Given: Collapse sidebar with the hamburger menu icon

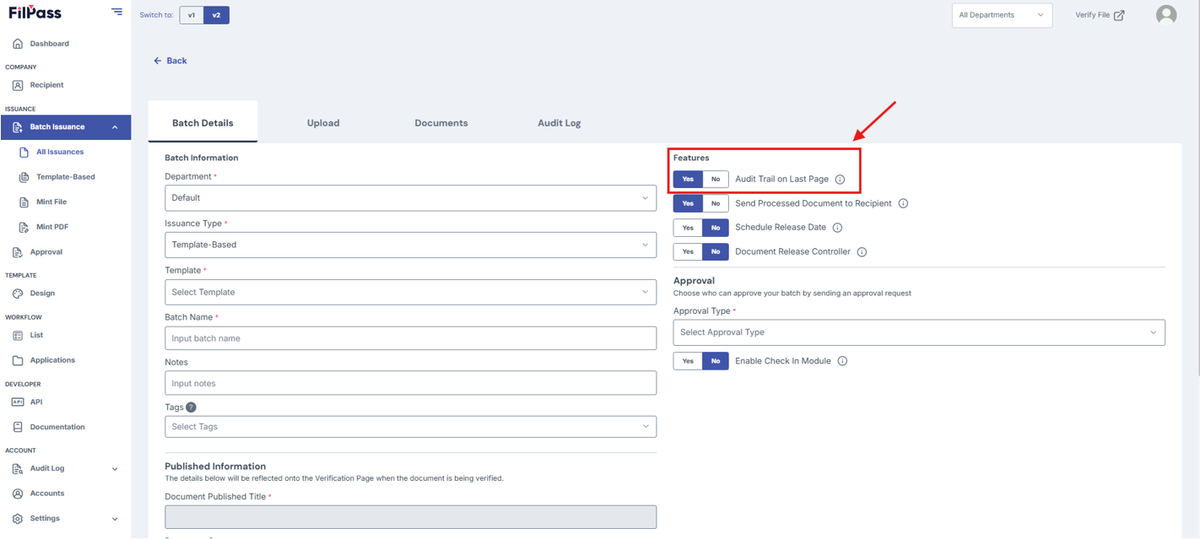Looking at the screenshot, I should 117,12.
